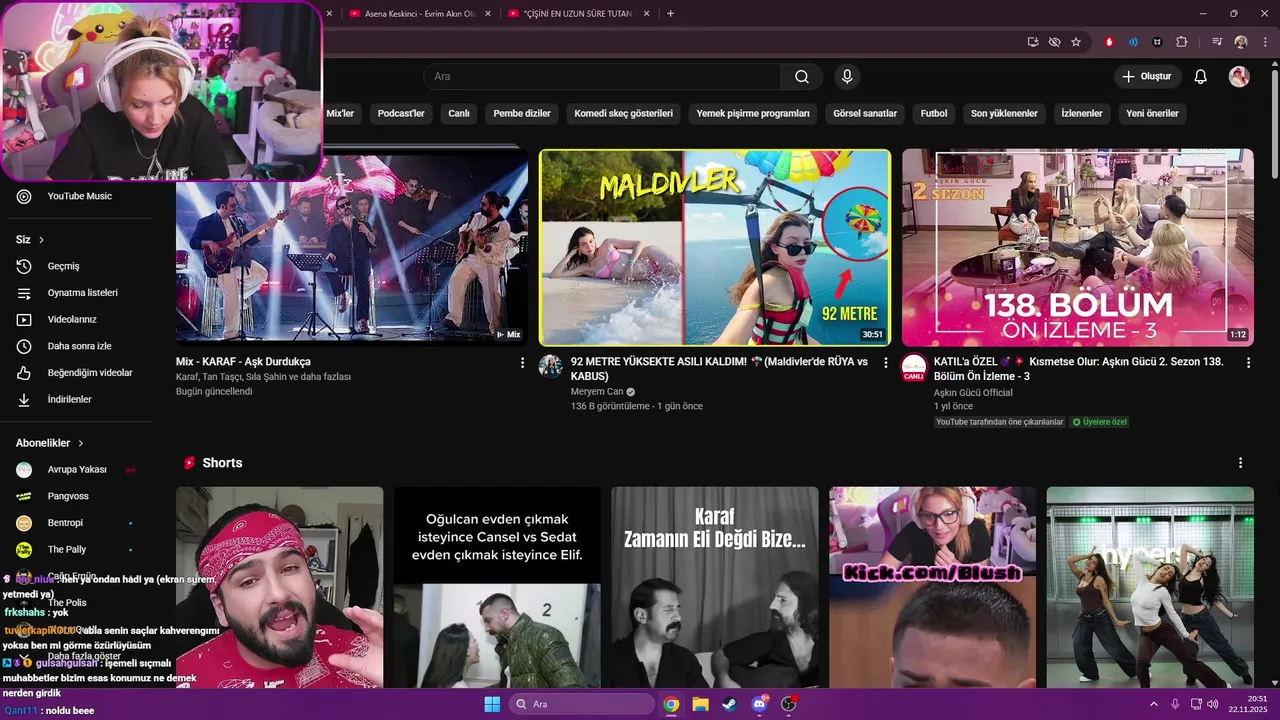Open Windows Start menu
Viewport: 1280px width, 720px height.
click(492, 704)
